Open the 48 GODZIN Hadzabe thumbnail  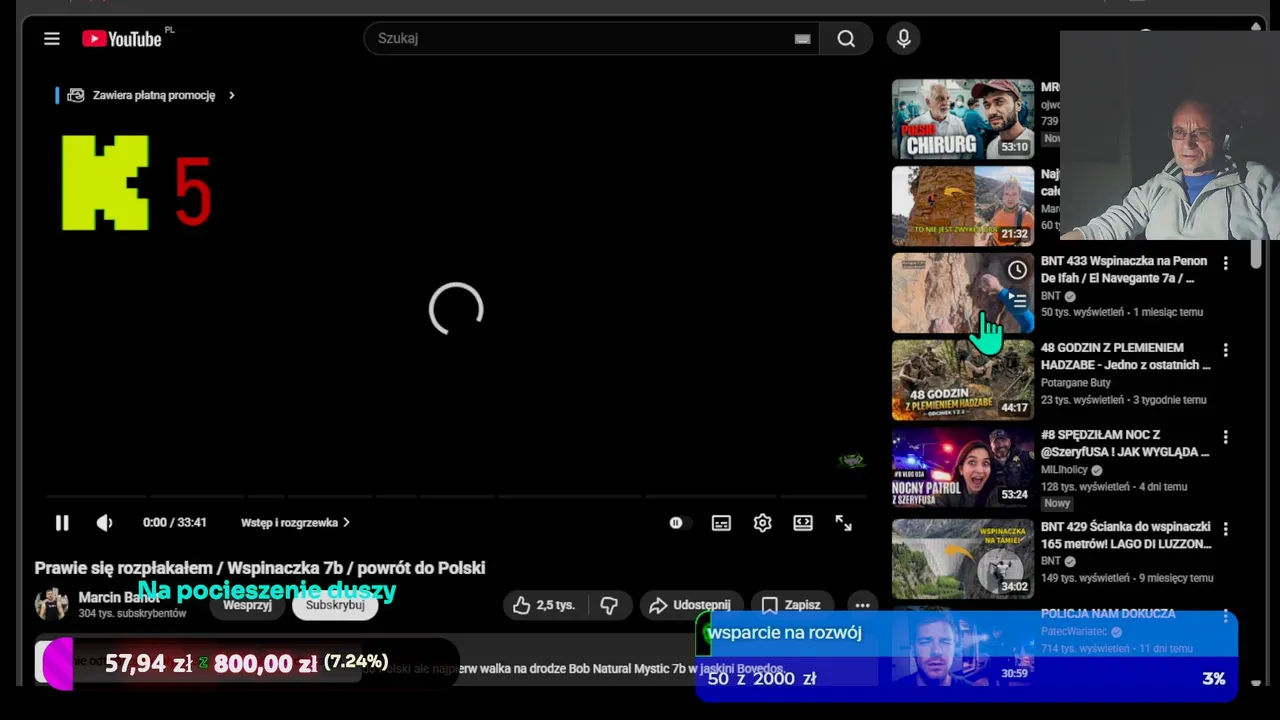(x=963, y=380)
